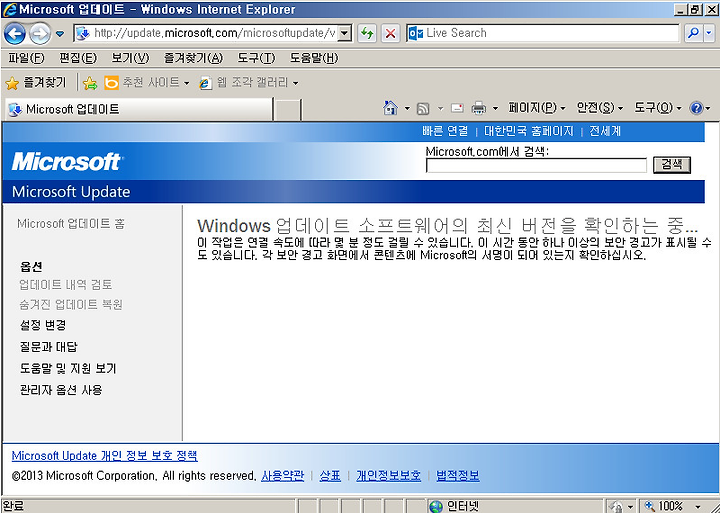Open the 추천 사이트 suggested sites dropdown
The height and width of the screenshot is (513, 720).
(x=147, y=83)
